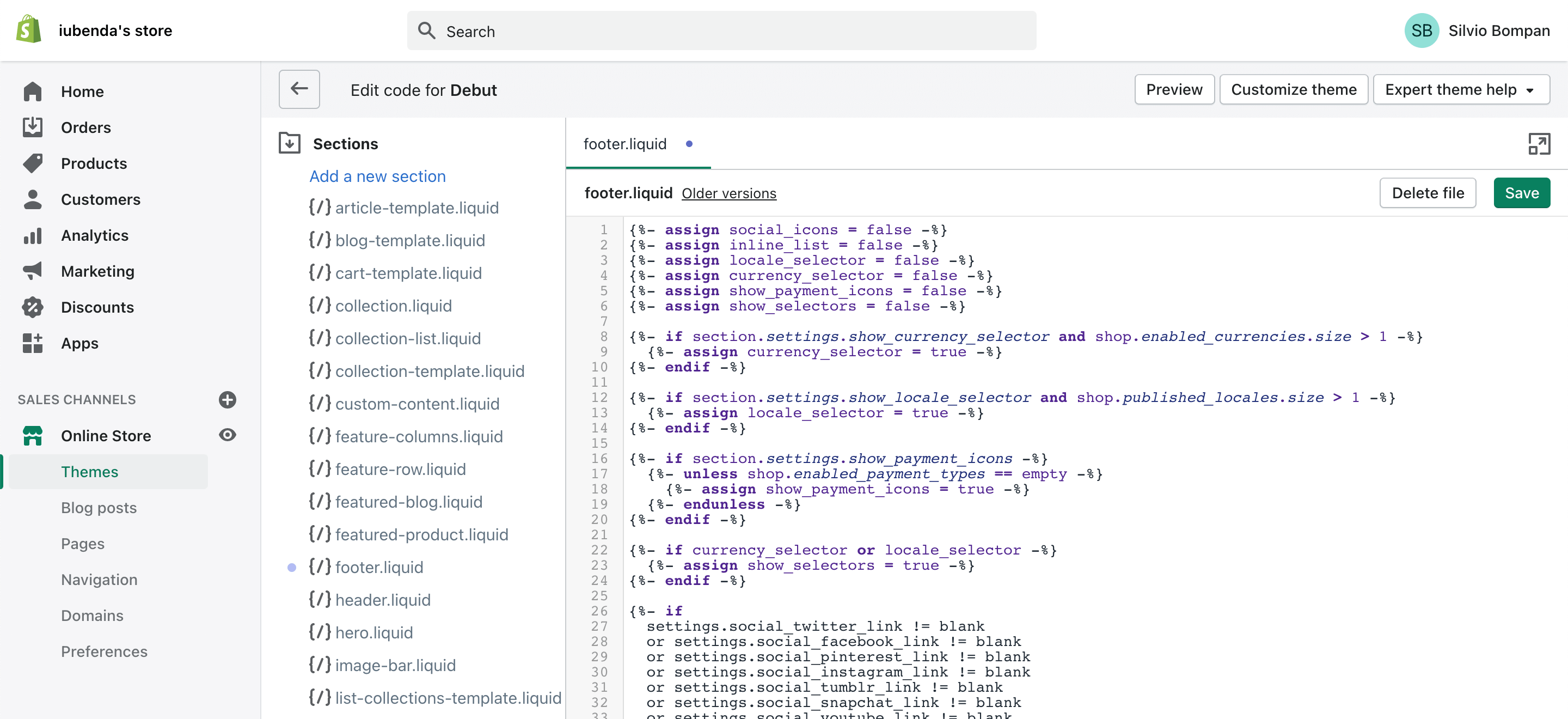This screenshot has height=719, width=1568.
Task: Save the footer.liquid file
Action: click(1521, 193)
